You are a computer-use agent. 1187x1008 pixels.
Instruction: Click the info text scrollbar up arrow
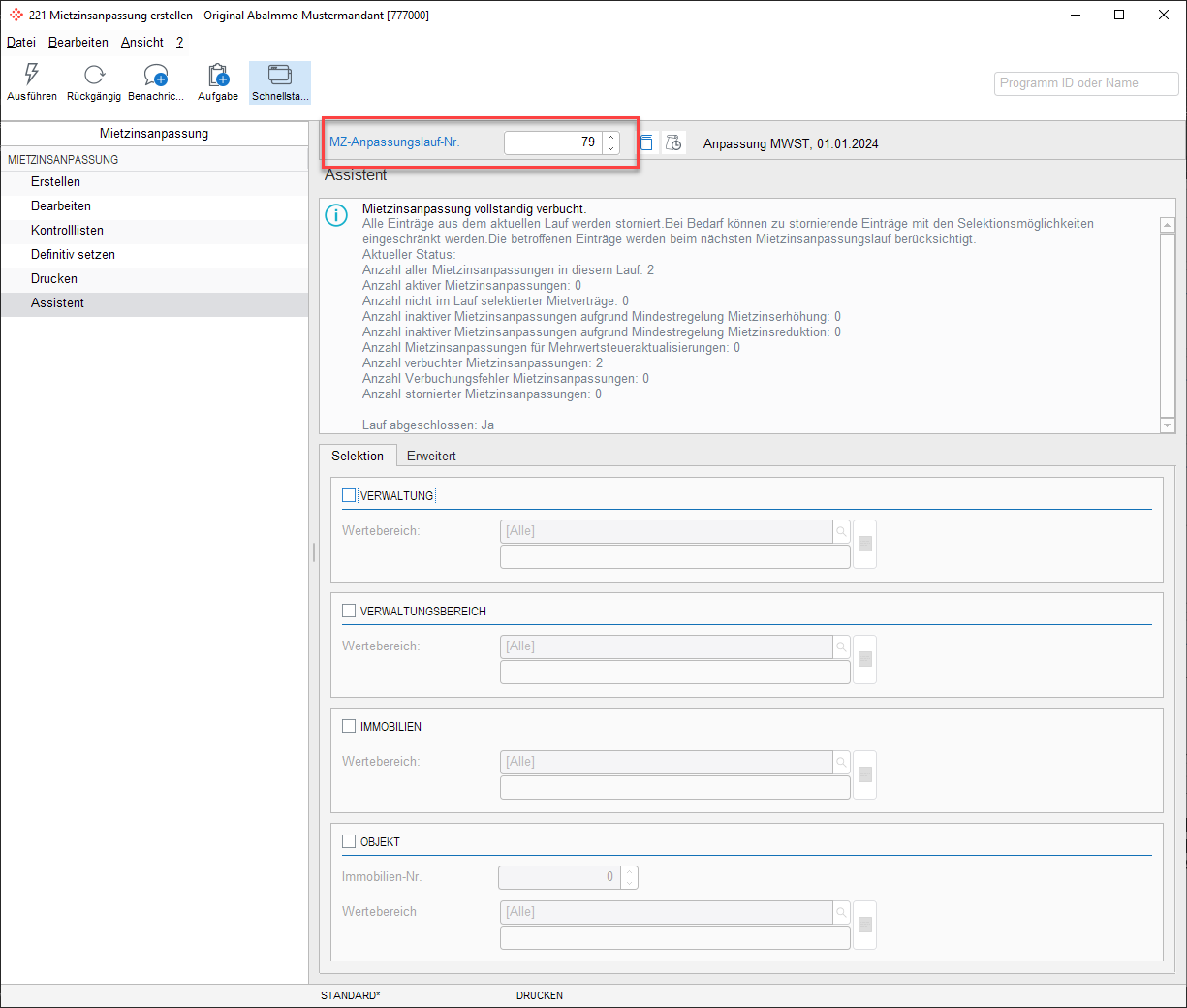click(x=1168, y=225)
